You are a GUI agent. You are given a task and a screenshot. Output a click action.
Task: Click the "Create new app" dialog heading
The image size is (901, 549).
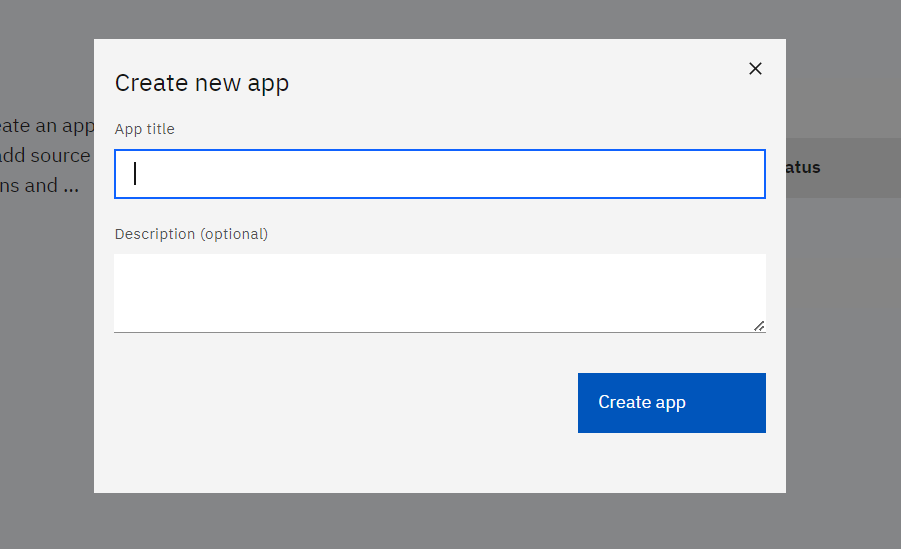[x=202, y=83]
